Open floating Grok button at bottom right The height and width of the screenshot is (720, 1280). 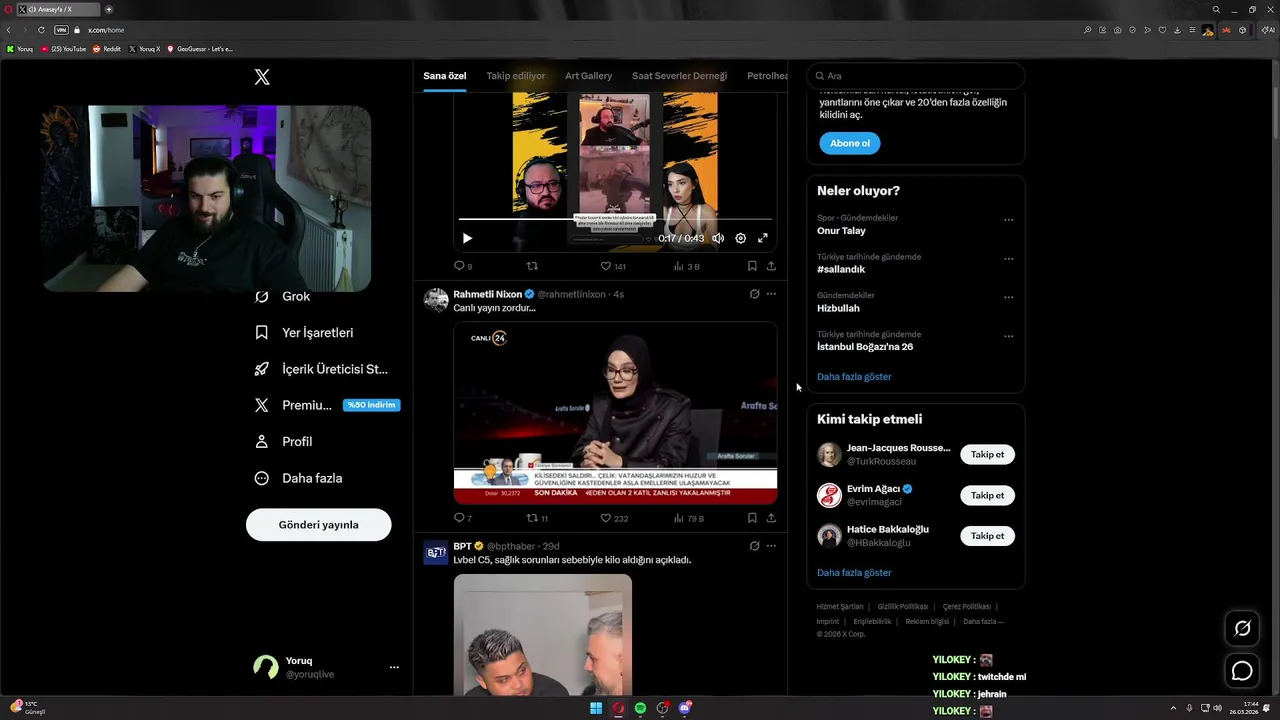(x=1242, y=628)
